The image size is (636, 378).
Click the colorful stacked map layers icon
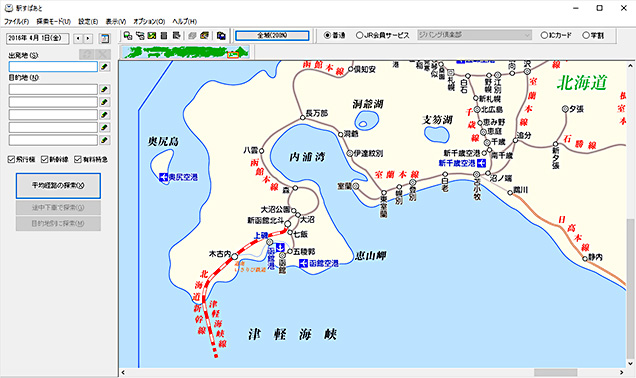click(x=205, y=36)
